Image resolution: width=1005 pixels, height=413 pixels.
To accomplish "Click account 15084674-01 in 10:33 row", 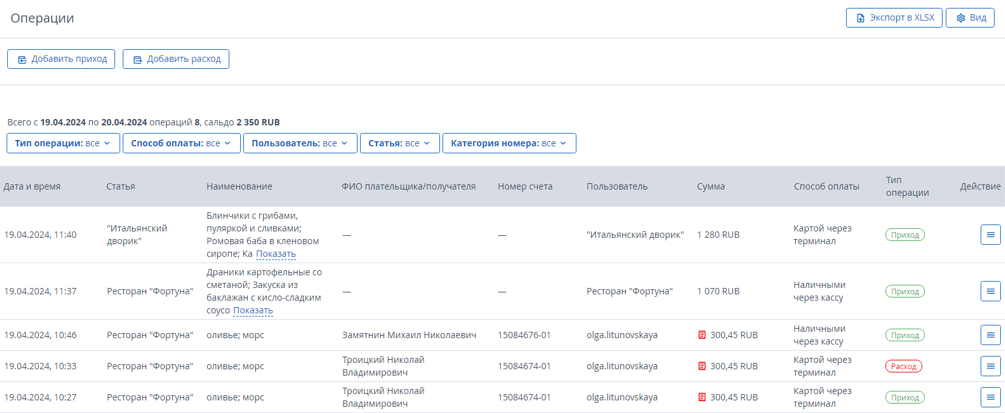I will click(x=525, y=366).
